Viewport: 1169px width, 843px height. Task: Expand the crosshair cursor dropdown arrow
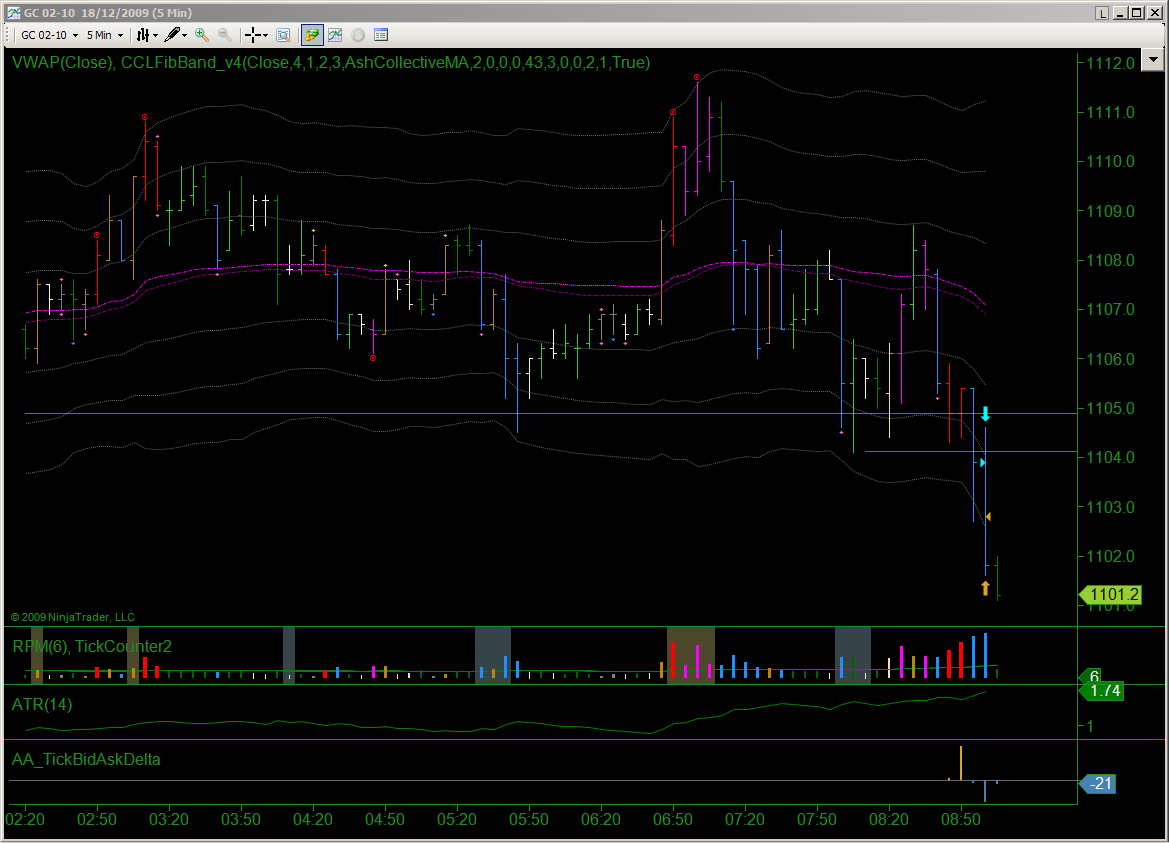tap(265, 35)
